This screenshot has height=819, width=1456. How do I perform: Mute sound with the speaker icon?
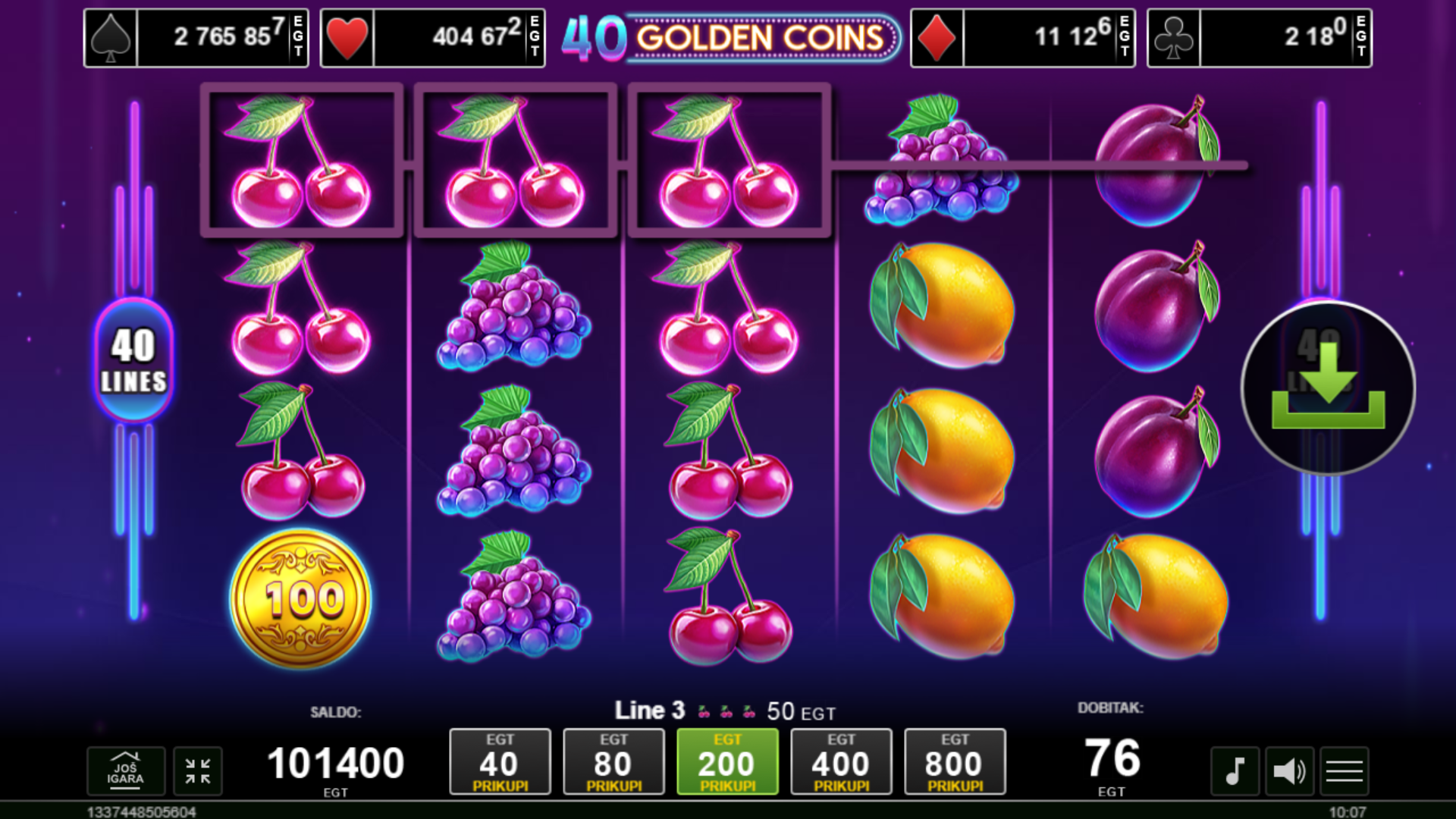(x=1289, y=771)
